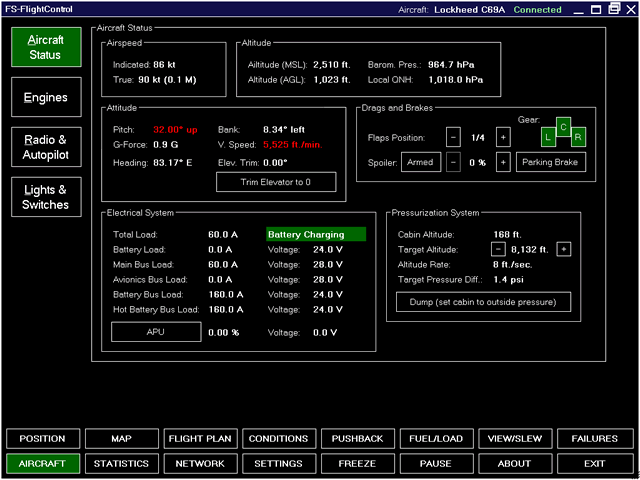Viewport: 640px width, 480px height.
Task: Toggle the left gear indicator L
Action: pos(549,137)
